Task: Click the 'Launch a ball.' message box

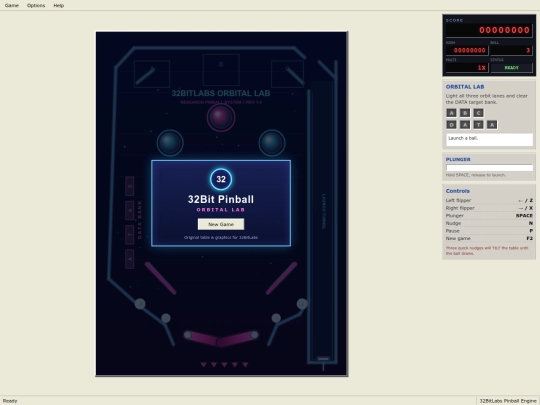Action: (489, 140)
